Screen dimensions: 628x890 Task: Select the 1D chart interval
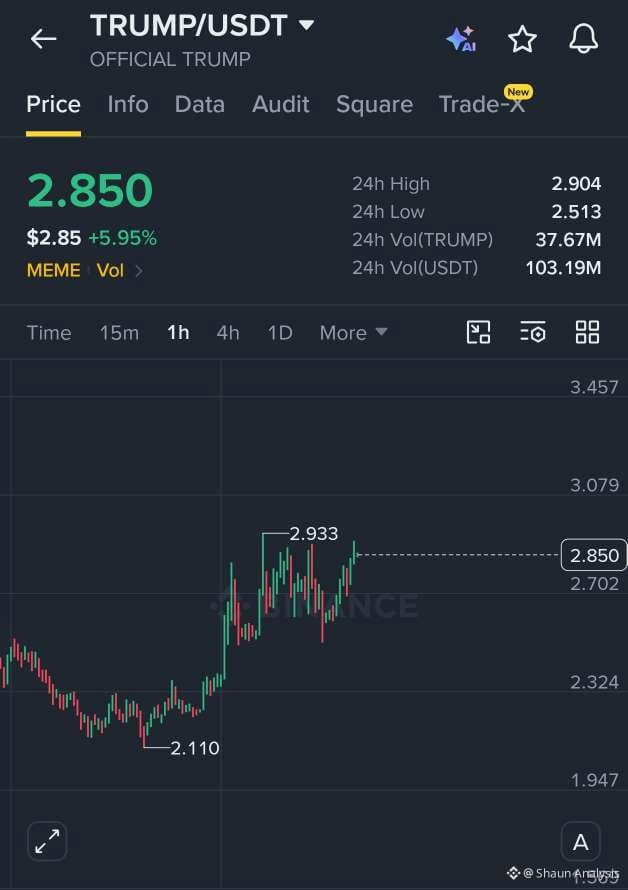point(280,333)
